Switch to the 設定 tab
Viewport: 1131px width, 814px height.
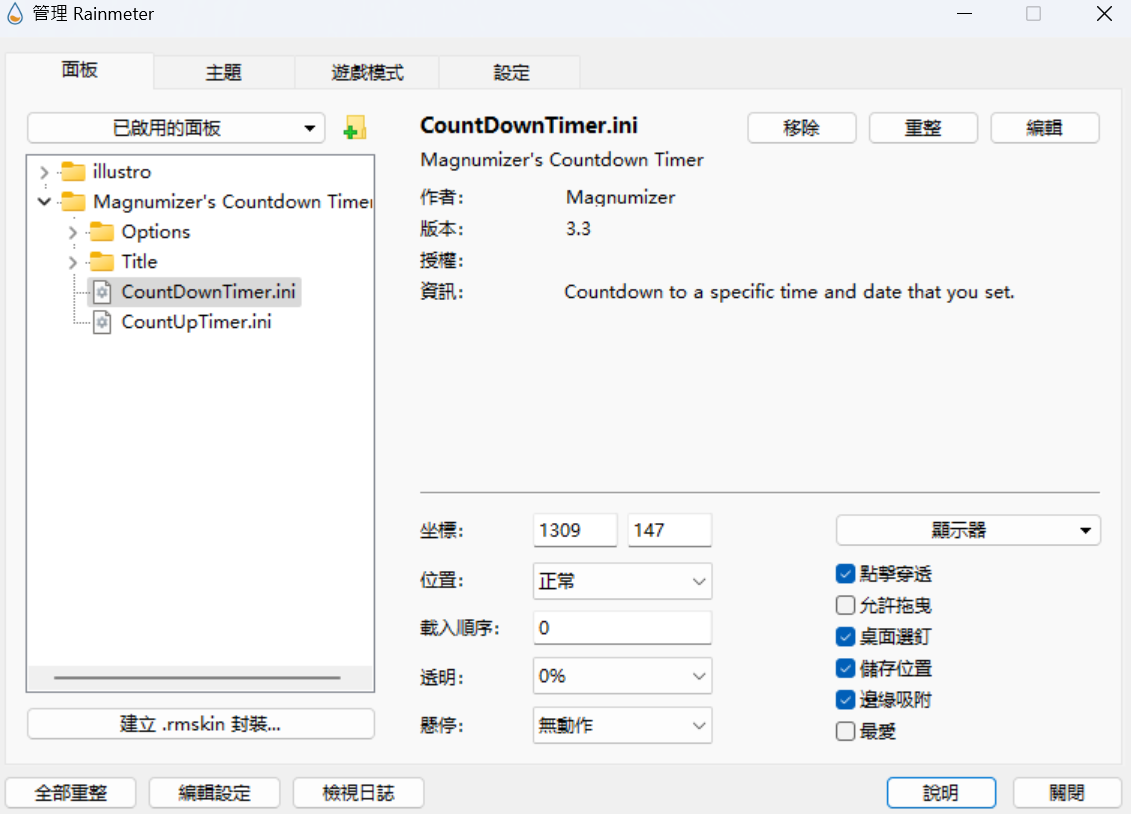(511, 73)
